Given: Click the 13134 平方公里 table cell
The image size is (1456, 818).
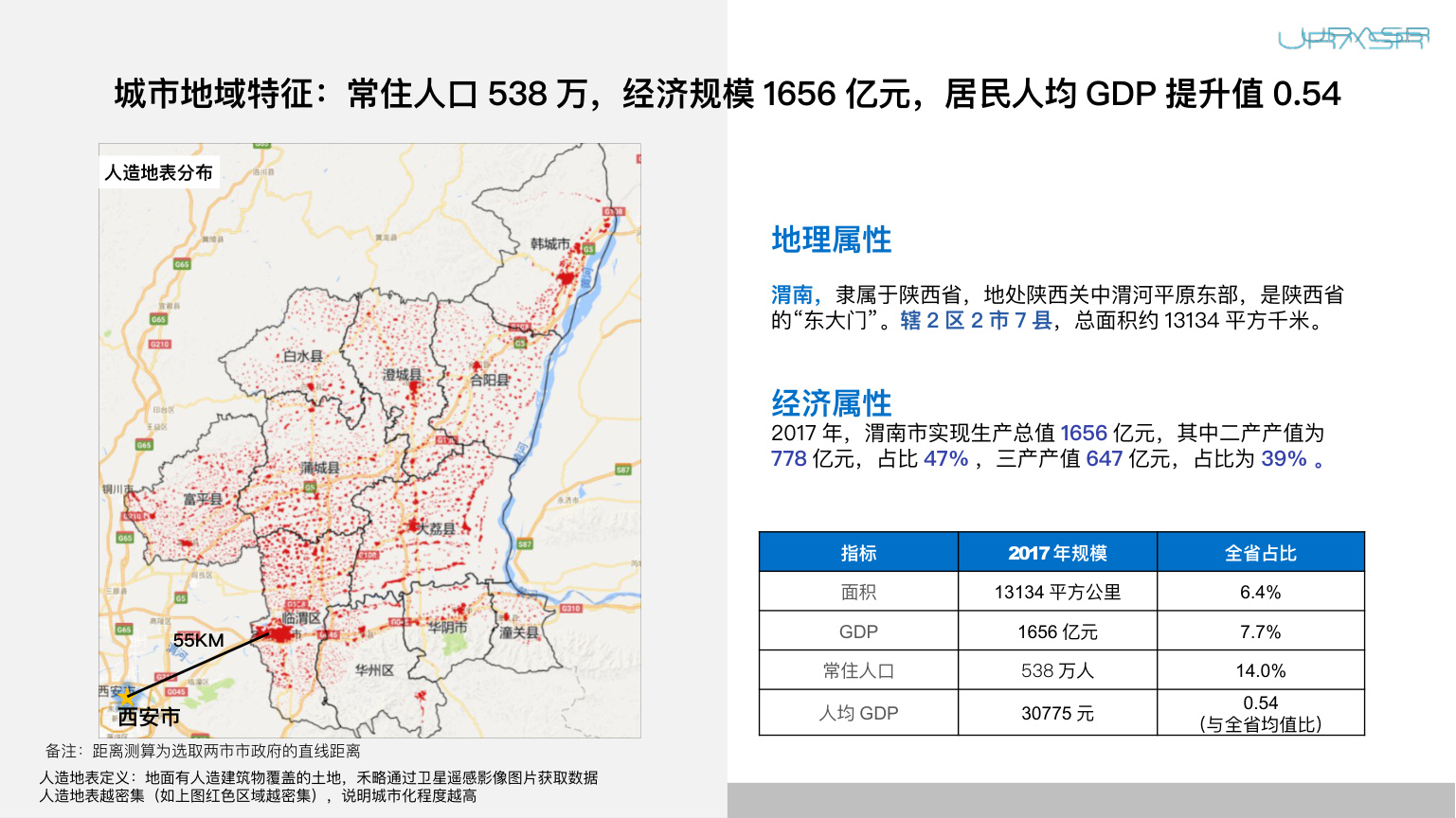Looking at the screenshot, I should pos(1057,592).
